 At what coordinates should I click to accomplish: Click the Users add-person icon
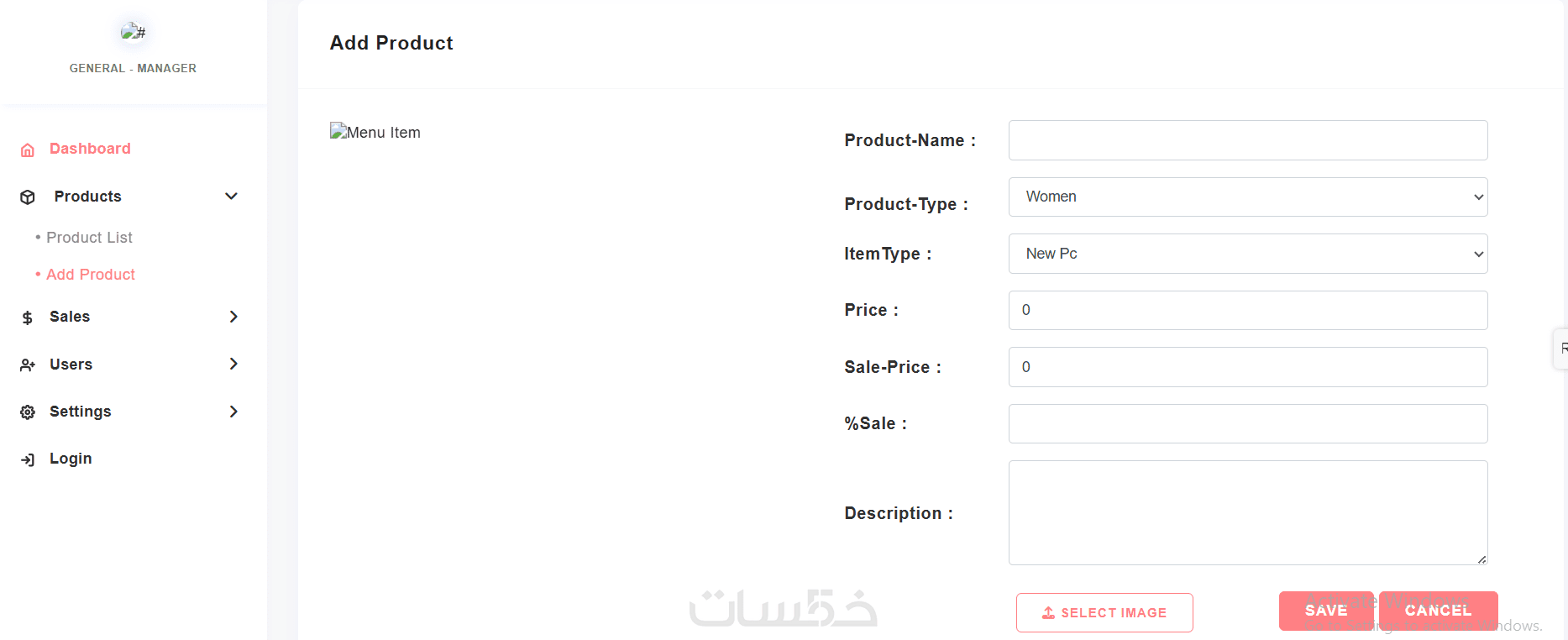click(x=28, y=365)
